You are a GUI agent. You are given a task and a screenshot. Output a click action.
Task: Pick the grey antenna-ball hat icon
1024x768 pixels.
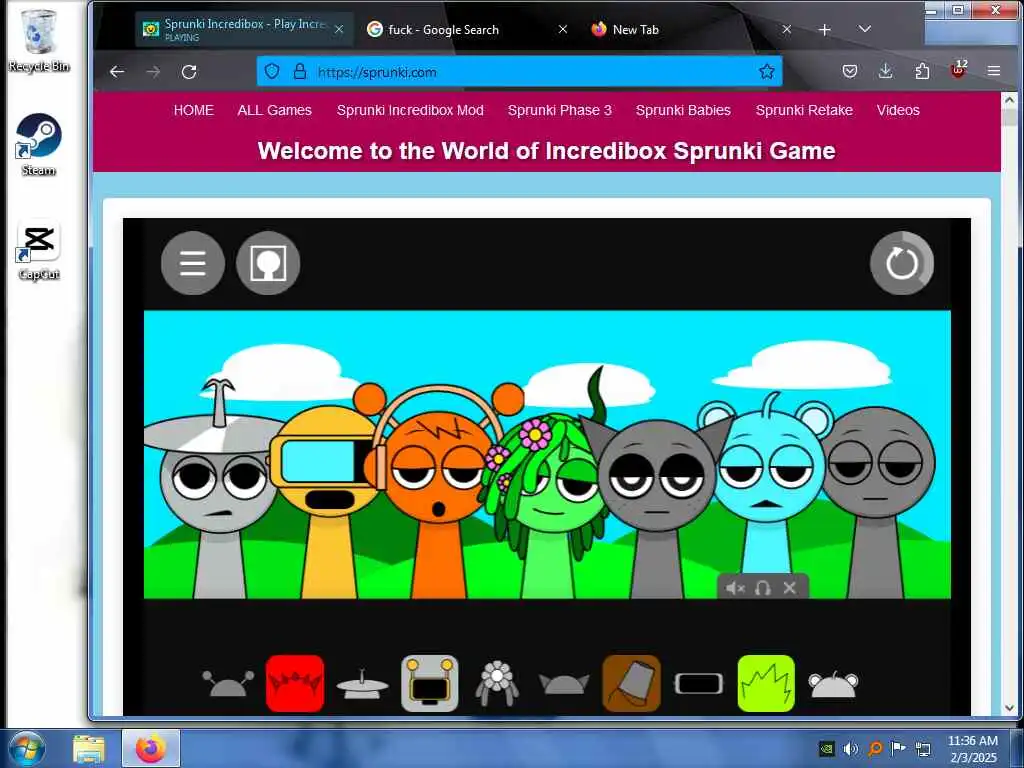(x=227, y=684)
